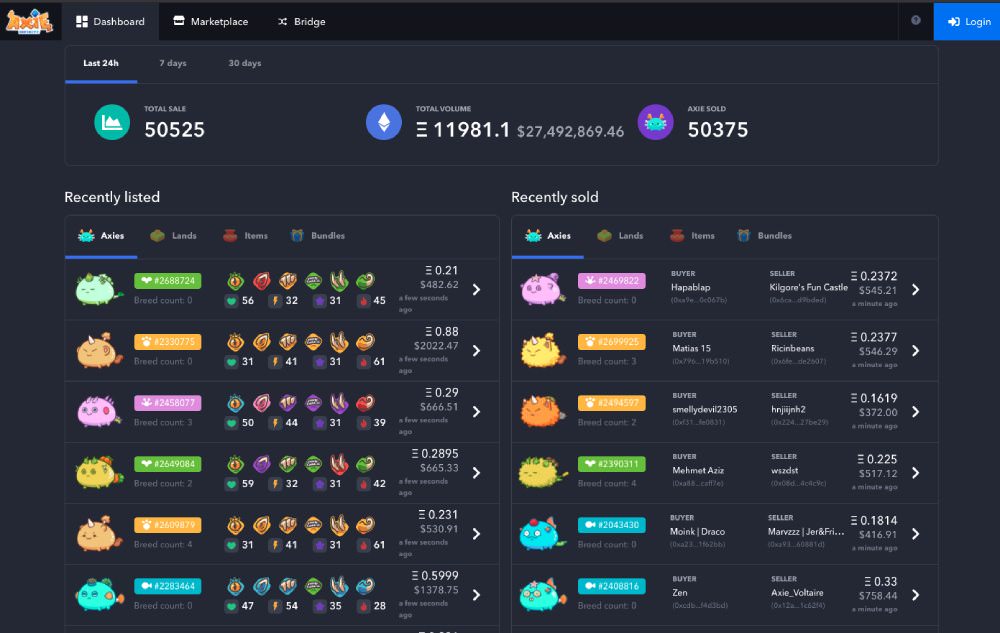Click the Ethereum Total Volume icon

click(384, 122)
